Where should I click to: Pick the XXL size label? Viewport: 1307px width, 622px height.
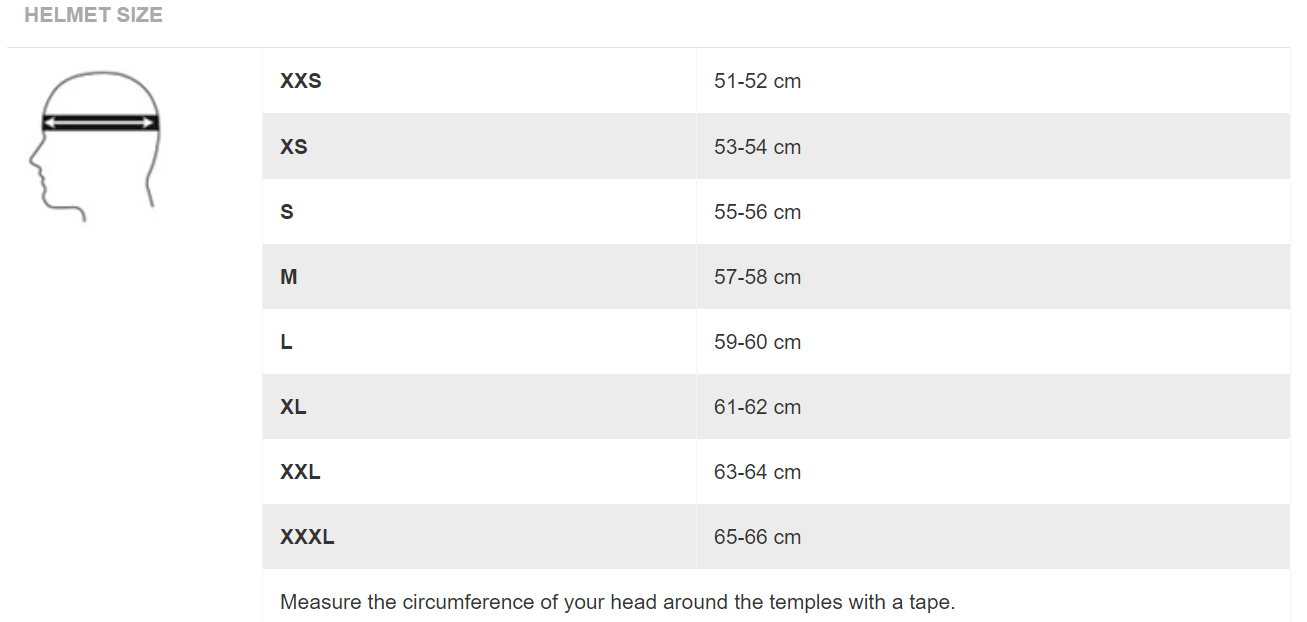(300, 472)
